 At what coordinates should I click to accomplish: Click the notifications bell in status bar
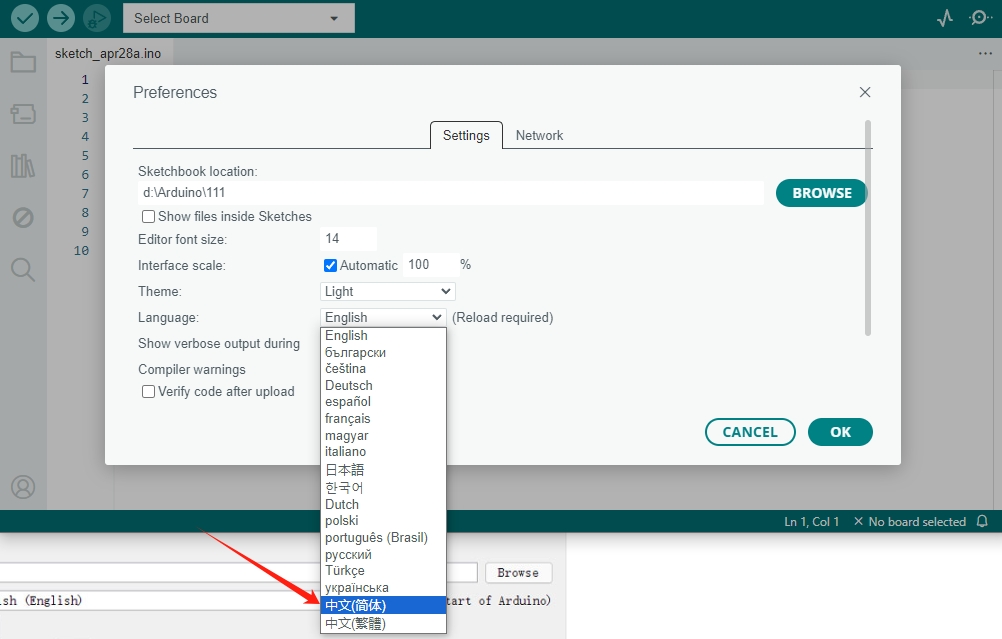[982, 521]
